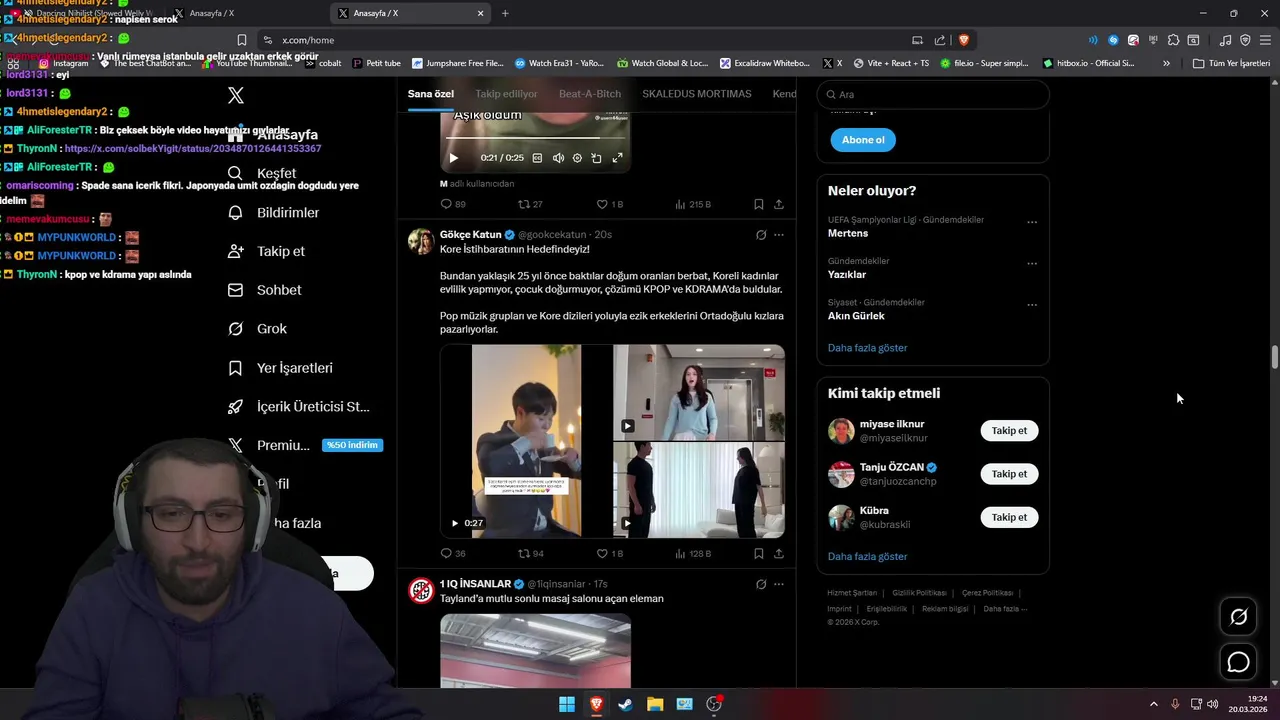Select the Sana özel tab
Screen dimensions: 1280x720
[x=431, y=94]
